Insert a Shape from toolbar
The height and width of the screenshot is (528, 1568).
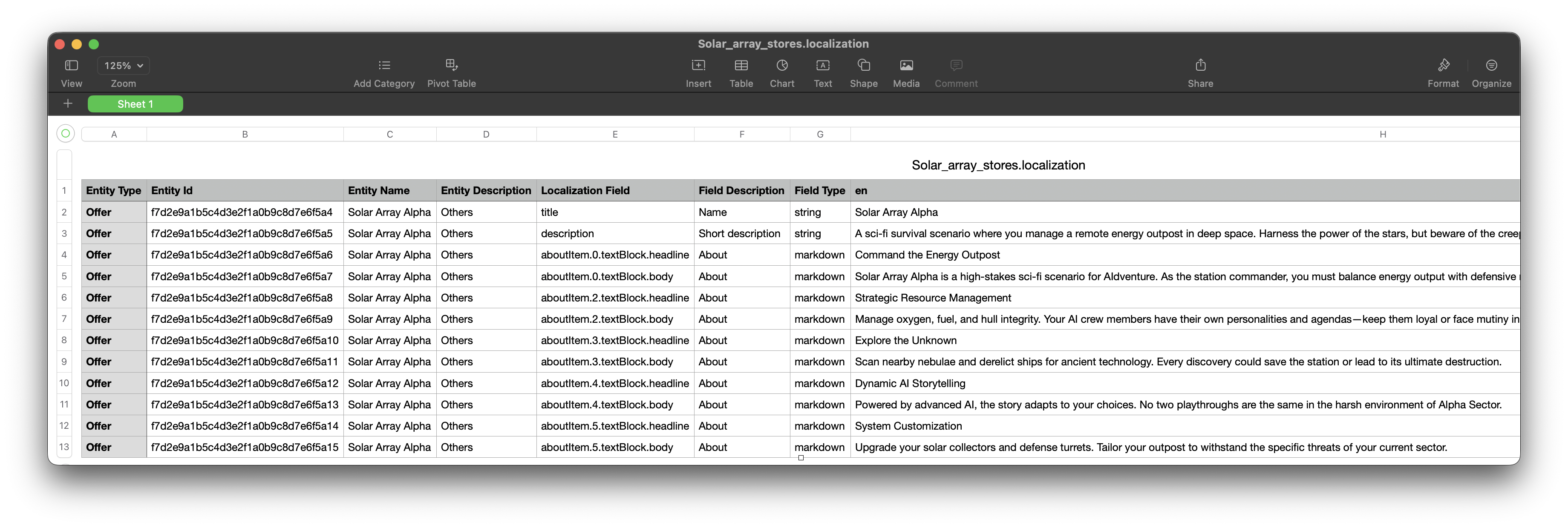[863, 65]
